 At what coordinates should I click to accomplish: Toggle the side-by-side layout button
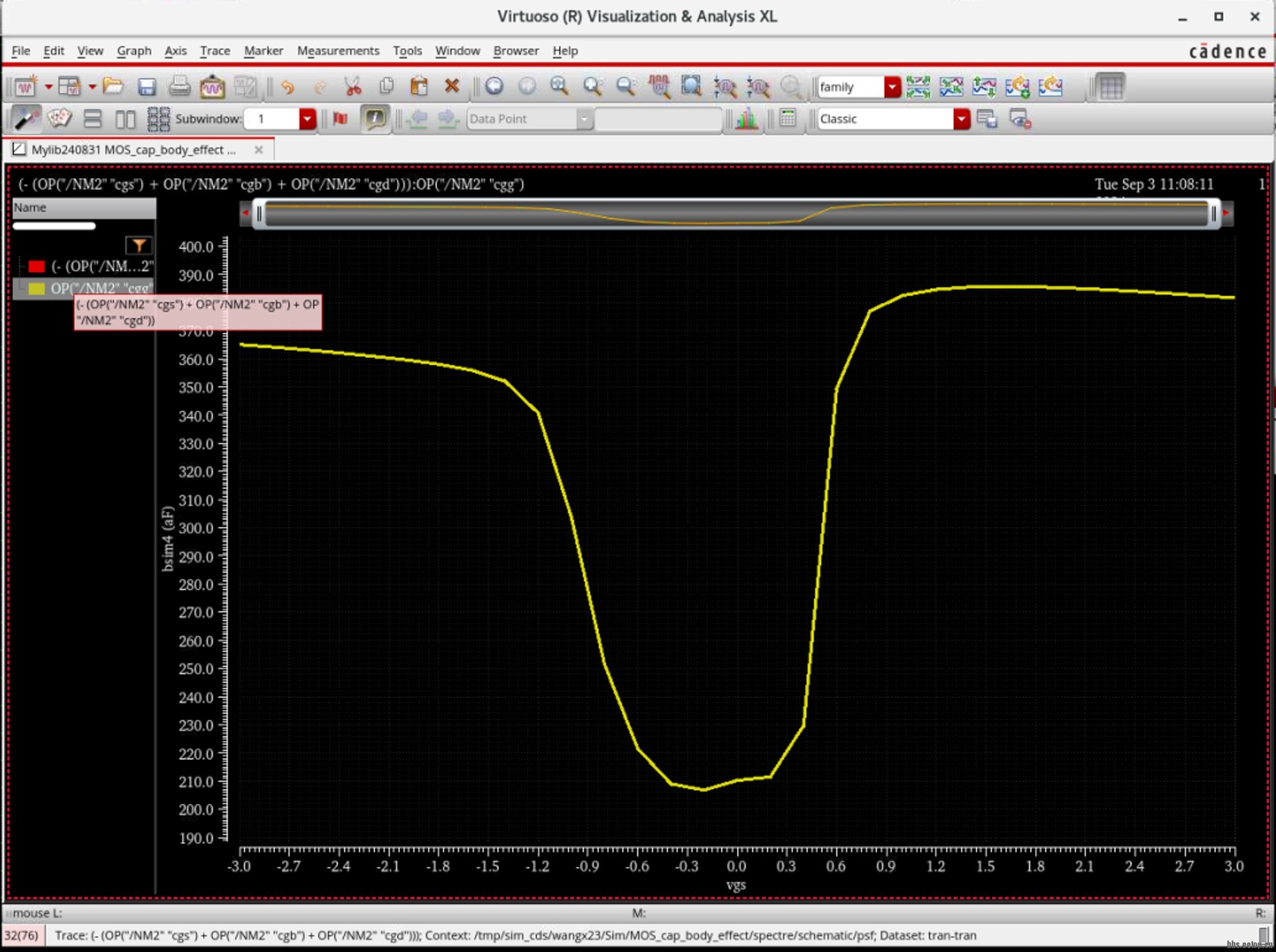point(125,119)
